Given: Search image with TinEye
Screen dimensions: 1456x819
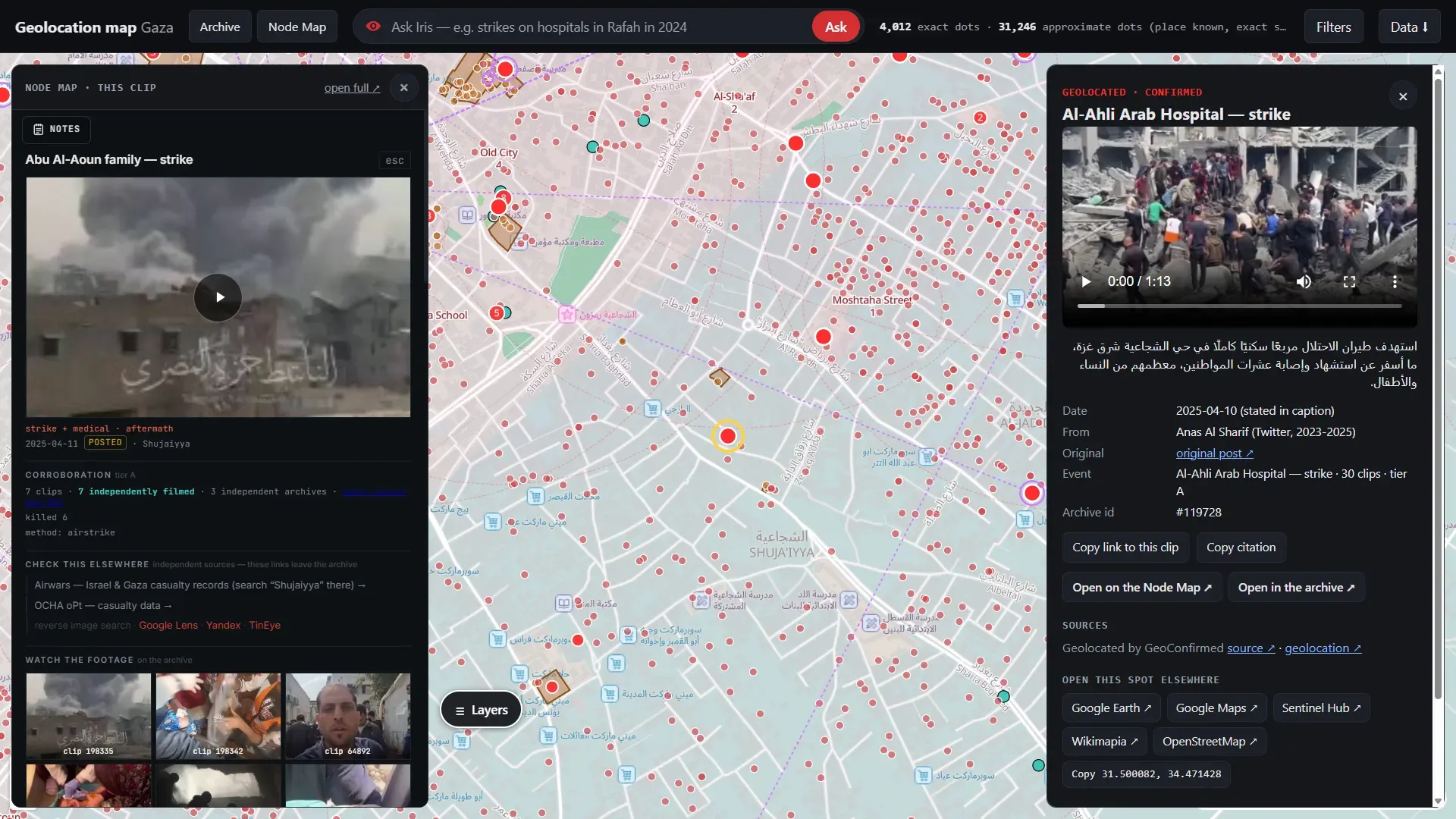Looking at the screenshot, I should click(265, 626).
